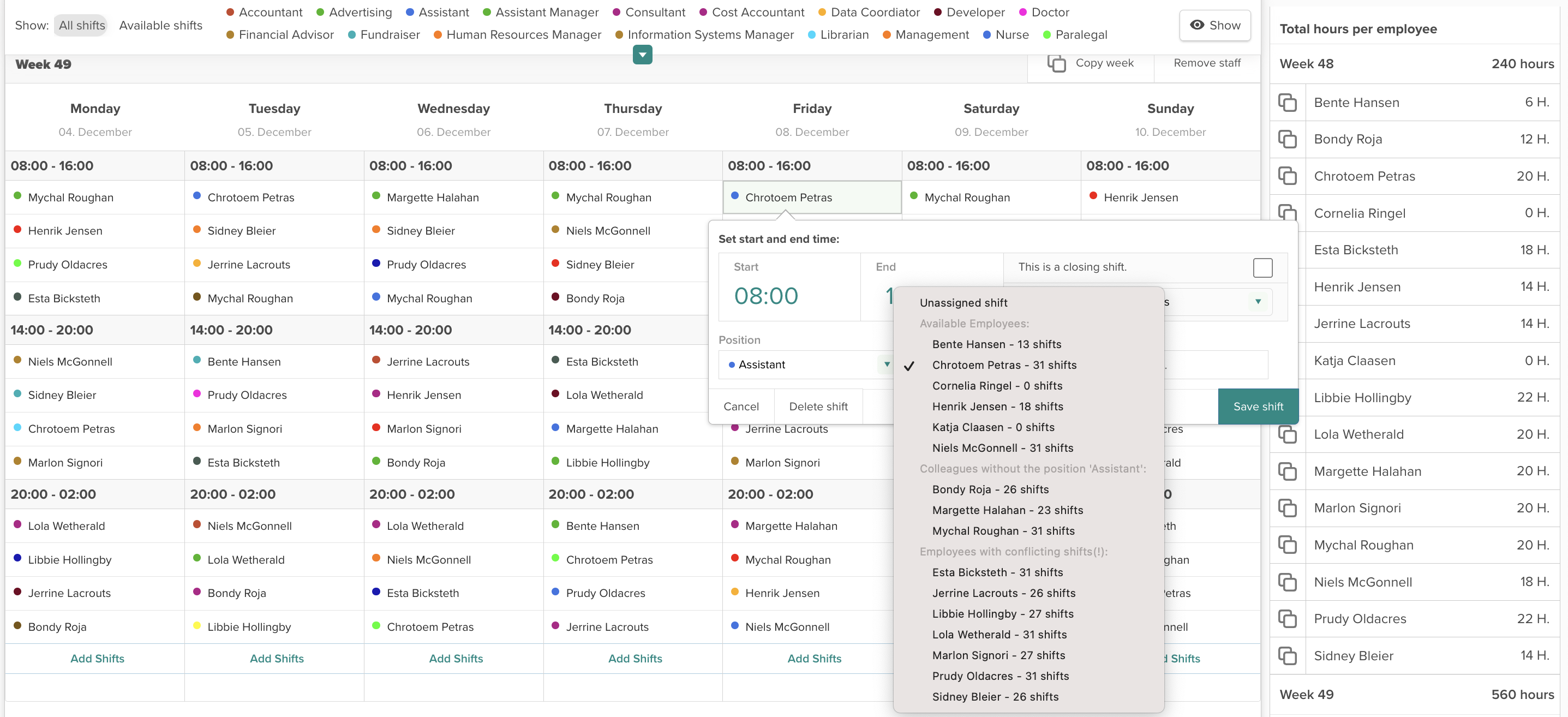
Task: Expand the teal positions legend arrow
Action: [x=642, y=55]
